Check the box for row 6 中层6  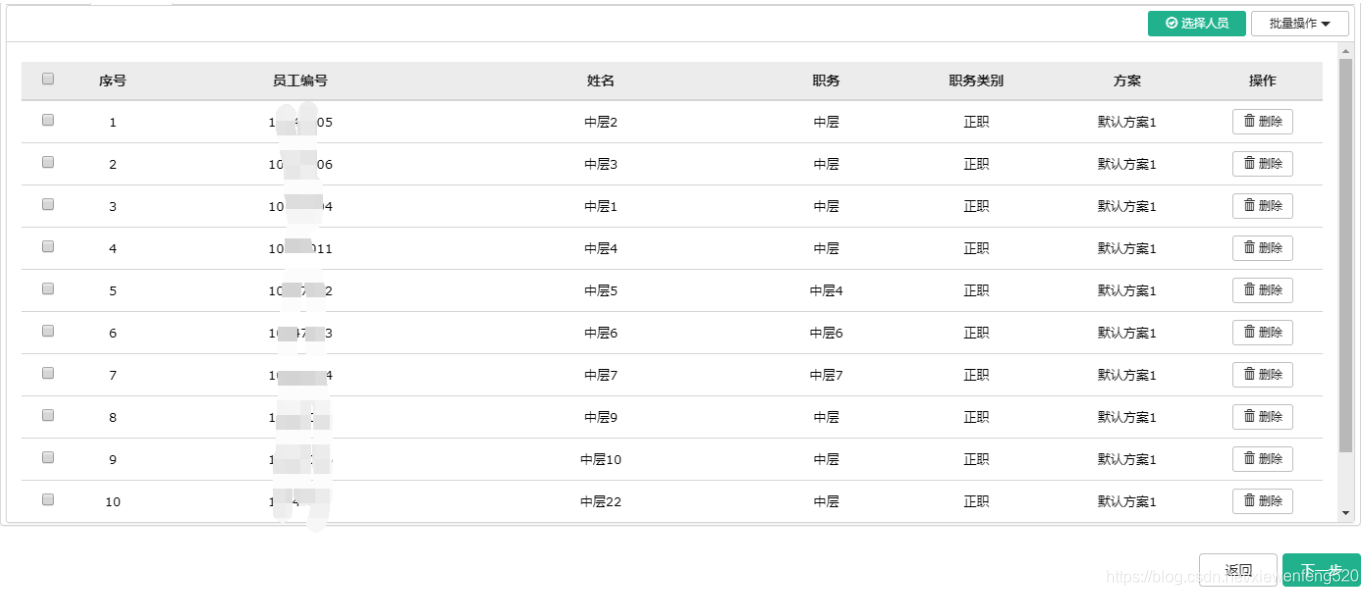[48, 331]
